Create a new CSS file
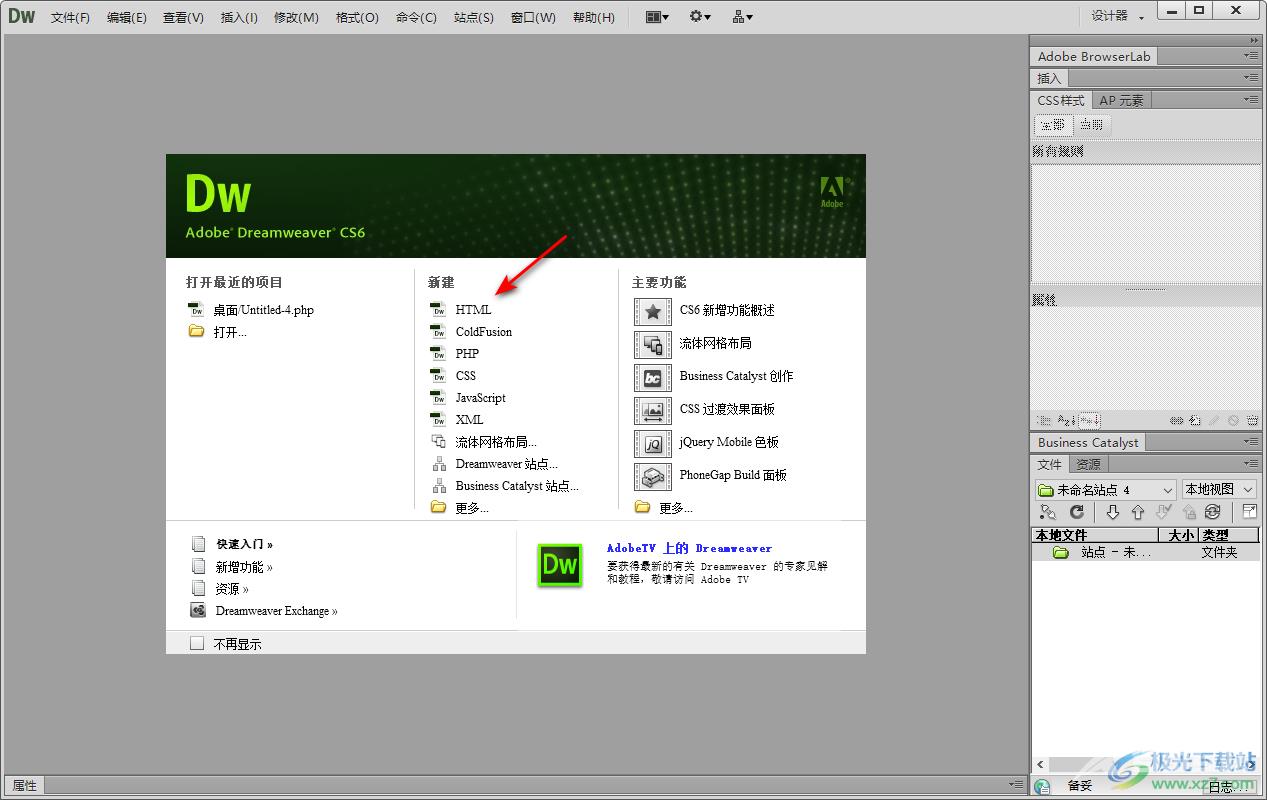Image resolution: width=1267 pixels, height=800 pixels. (x=466, y=376)
